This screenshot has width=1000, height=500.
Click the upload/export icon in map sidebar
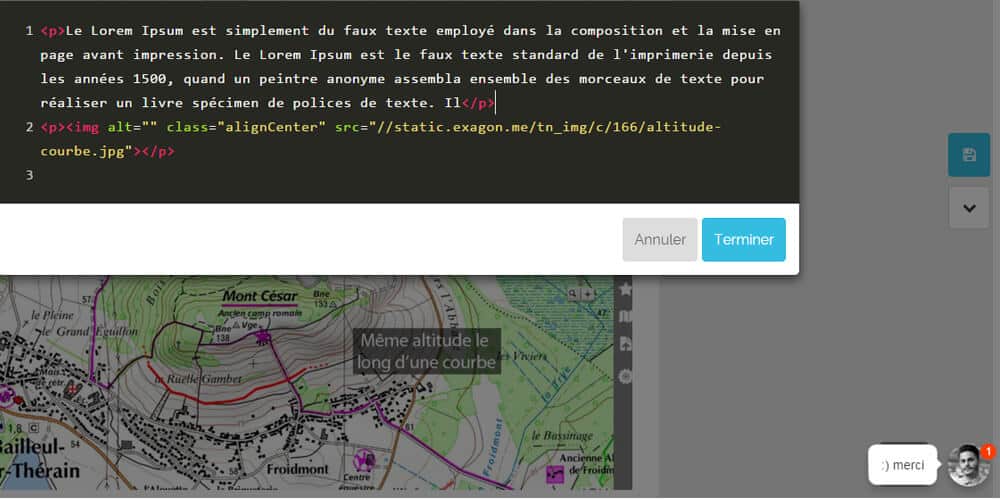pyautogui.click(x=625, y=344)
